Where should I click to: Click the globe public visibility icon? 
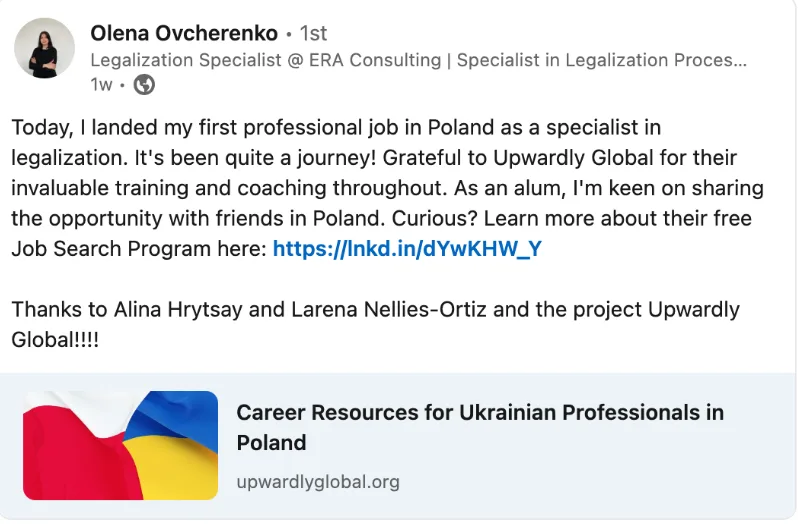(144, 85)
